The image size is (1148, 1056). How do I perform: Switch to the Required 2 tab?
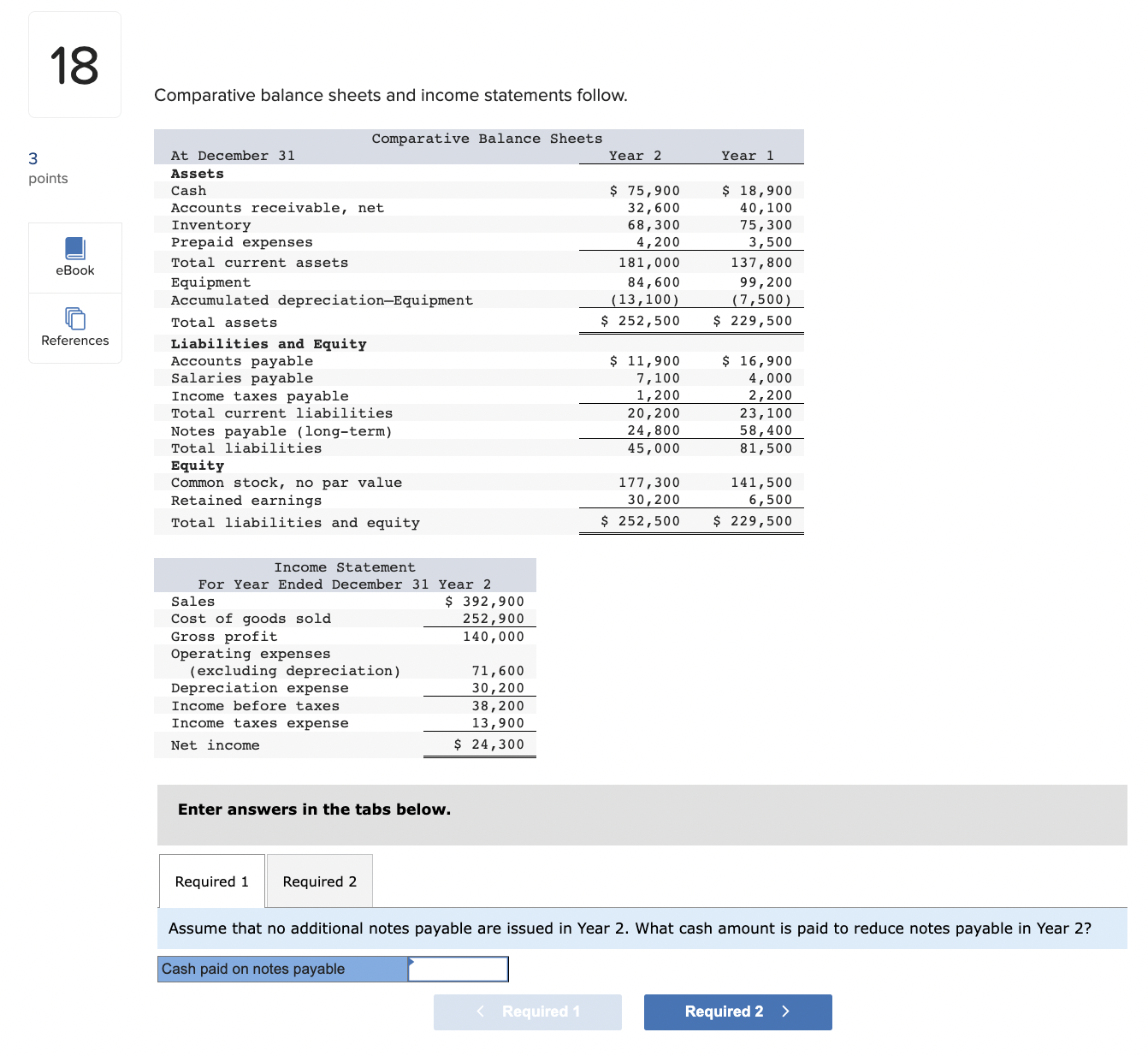319,881
